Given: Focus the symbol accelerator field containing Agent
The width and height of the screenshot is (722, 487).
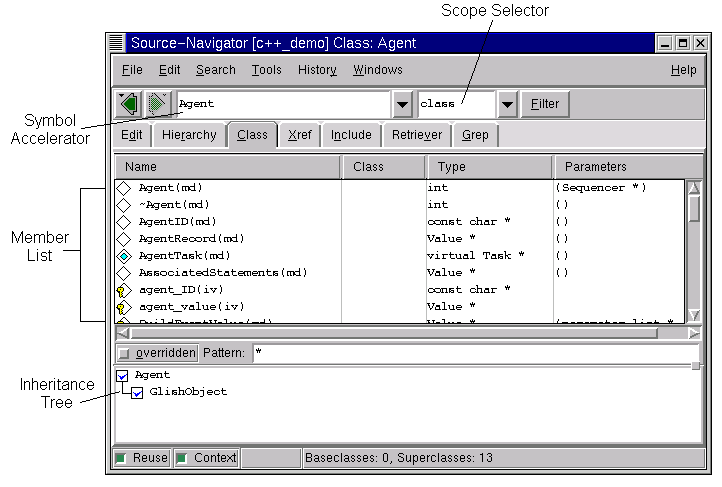Looking at the screenshot, I should (x=283, y=104).
